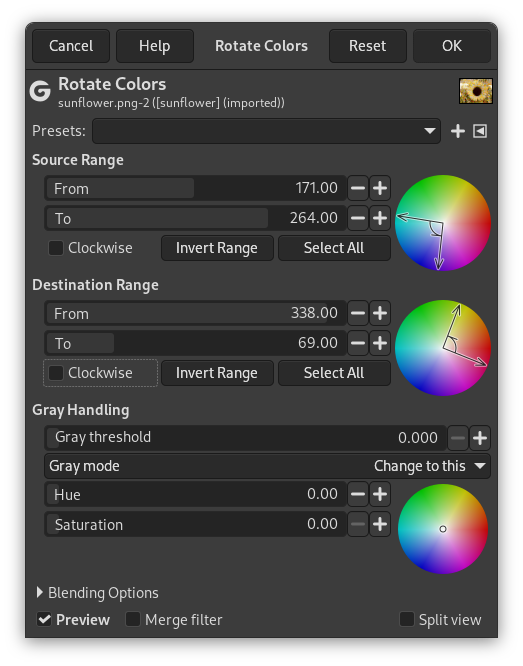Viewport: 523px width, 666px height.
Task: Decrease Destination Range From value
Action: (358, 313)
